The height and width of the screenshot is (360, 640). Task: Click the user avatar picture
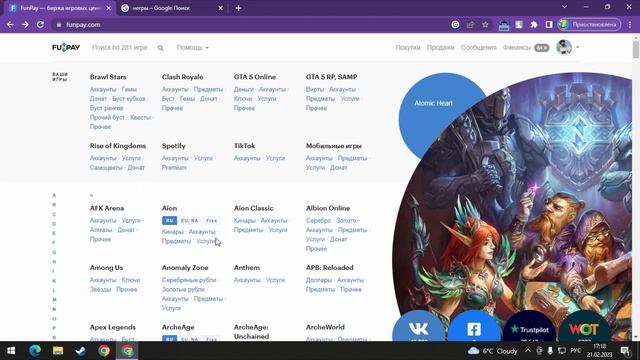(564, 47)
